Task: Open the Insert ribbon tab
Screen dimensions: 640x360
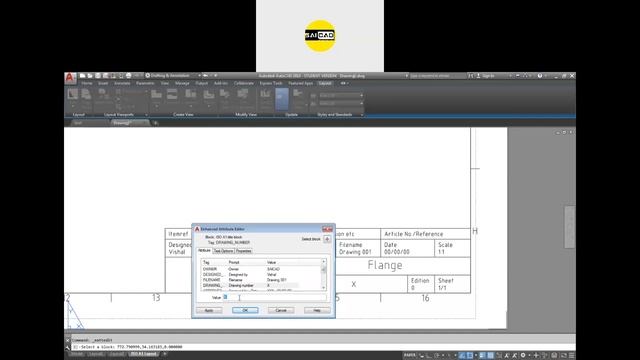Action: pos(103,83)
